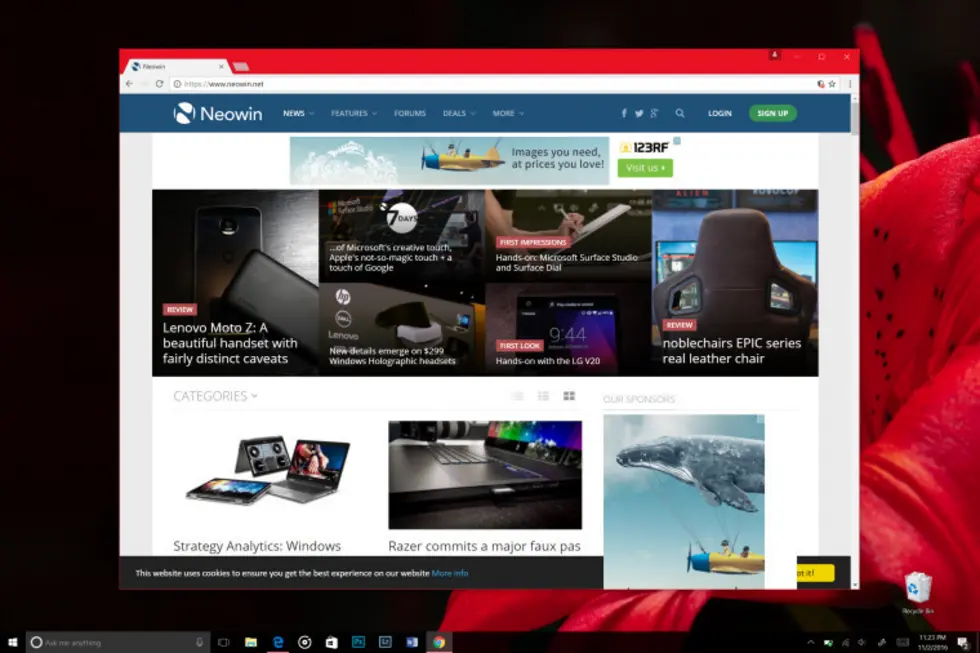The width and height of the screenshot is (980, 653).
Task: Click the Razer laptop article thumbnail
Action: 485,475
